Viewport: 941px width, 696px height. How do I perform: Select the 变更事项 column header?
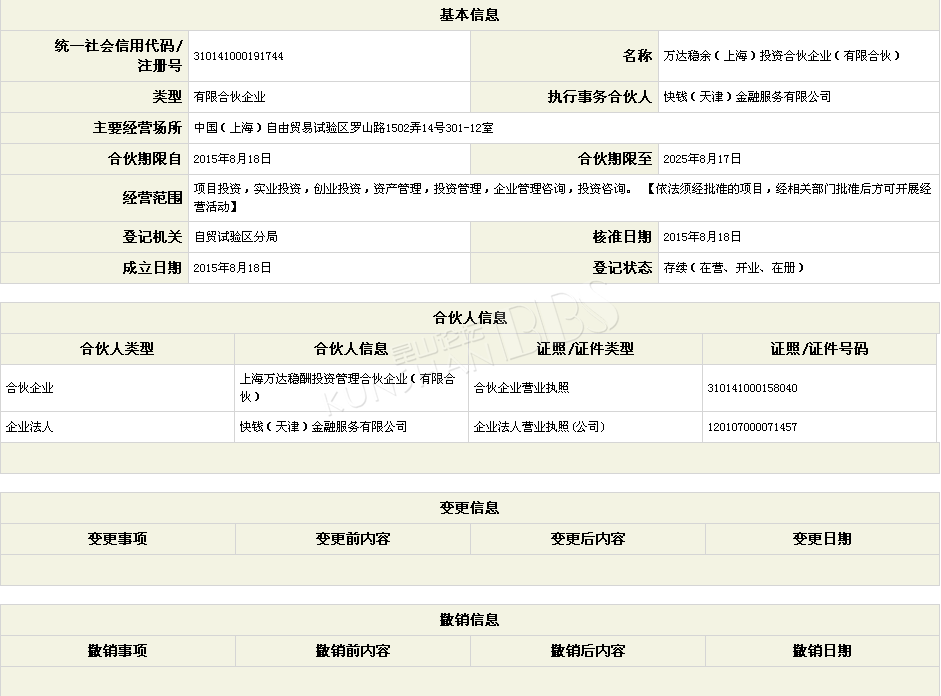click(x=118, y=539)
